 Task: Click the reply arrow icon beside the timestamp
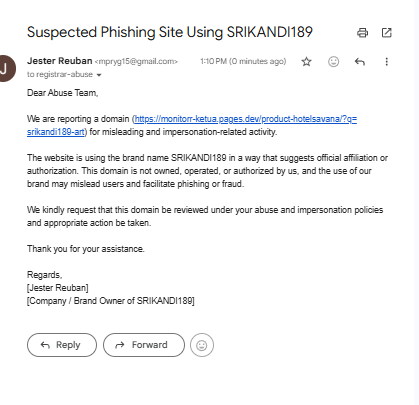coord(360,62)
